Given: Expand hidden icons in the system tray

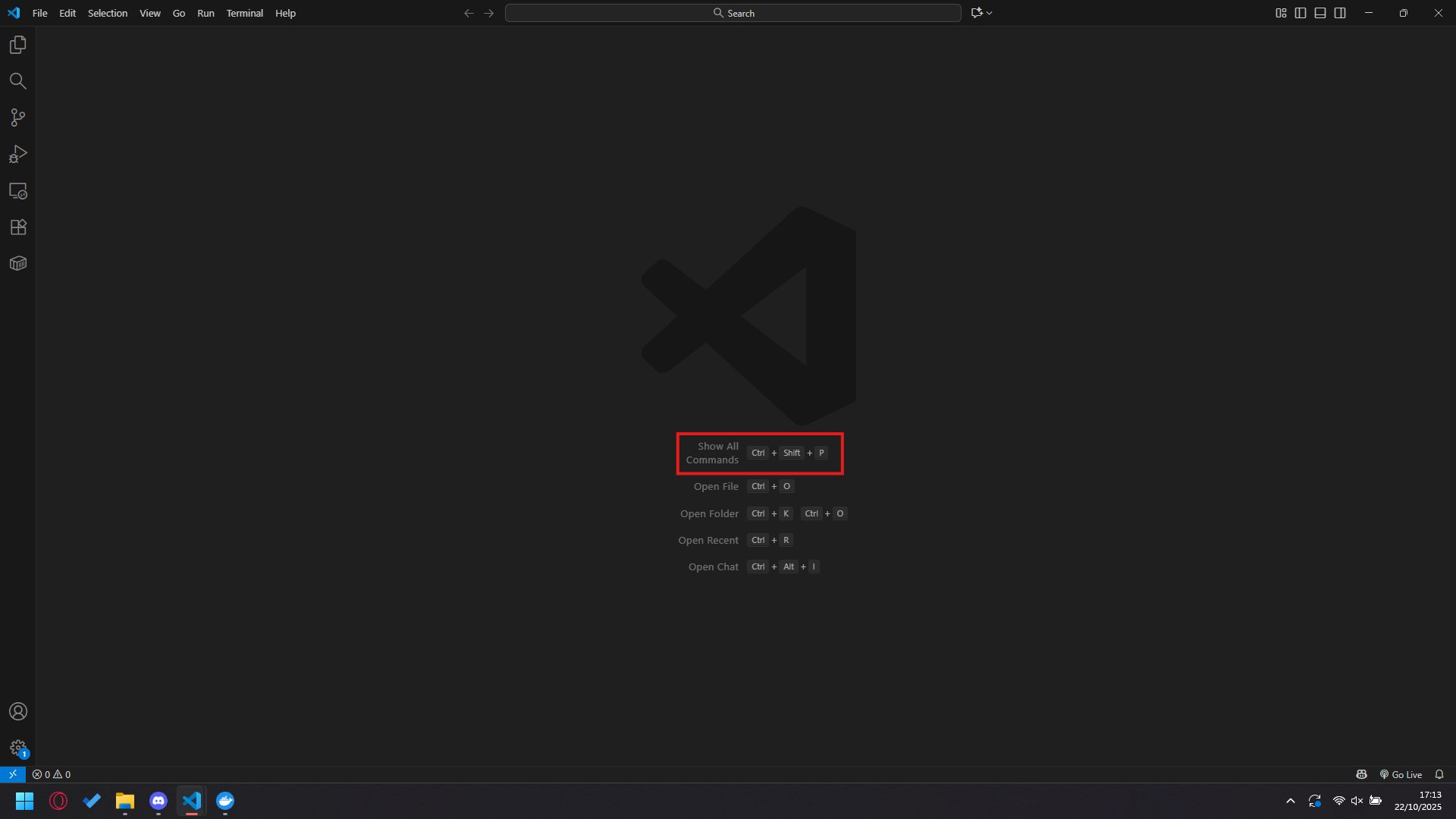Looking at the screenshot, I should 1291,801.
